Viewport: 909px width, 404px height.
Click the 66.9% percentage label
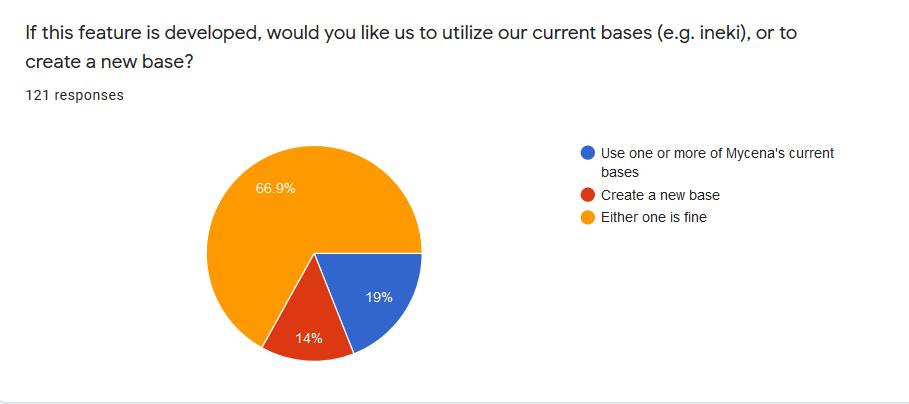(x=275, y=188)
